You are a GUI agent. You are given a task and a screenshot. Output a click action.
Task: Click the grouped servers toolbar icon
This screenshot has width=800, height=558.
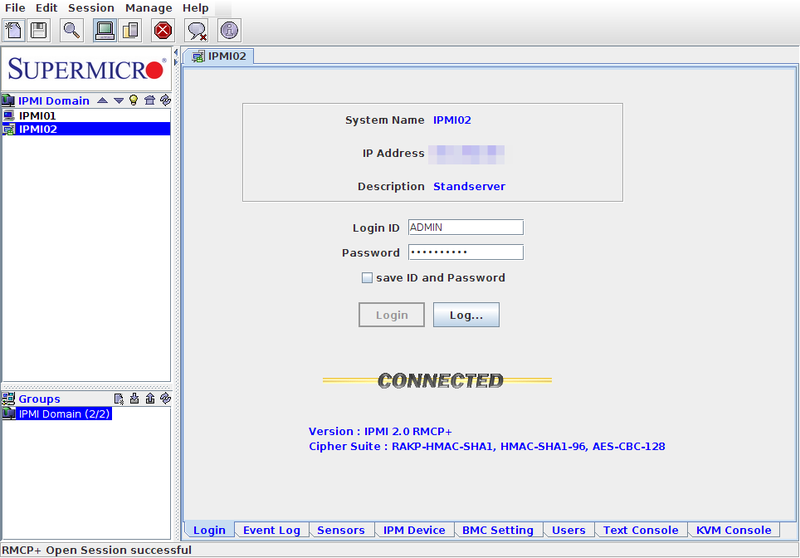(131, 30)
